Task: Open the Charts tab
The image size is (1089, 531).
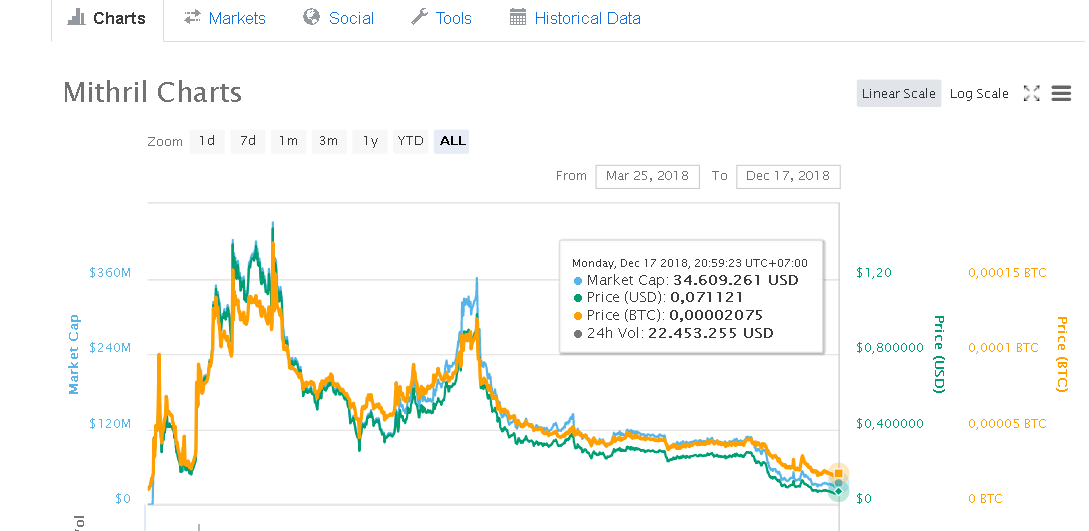Action: (107, 19)
